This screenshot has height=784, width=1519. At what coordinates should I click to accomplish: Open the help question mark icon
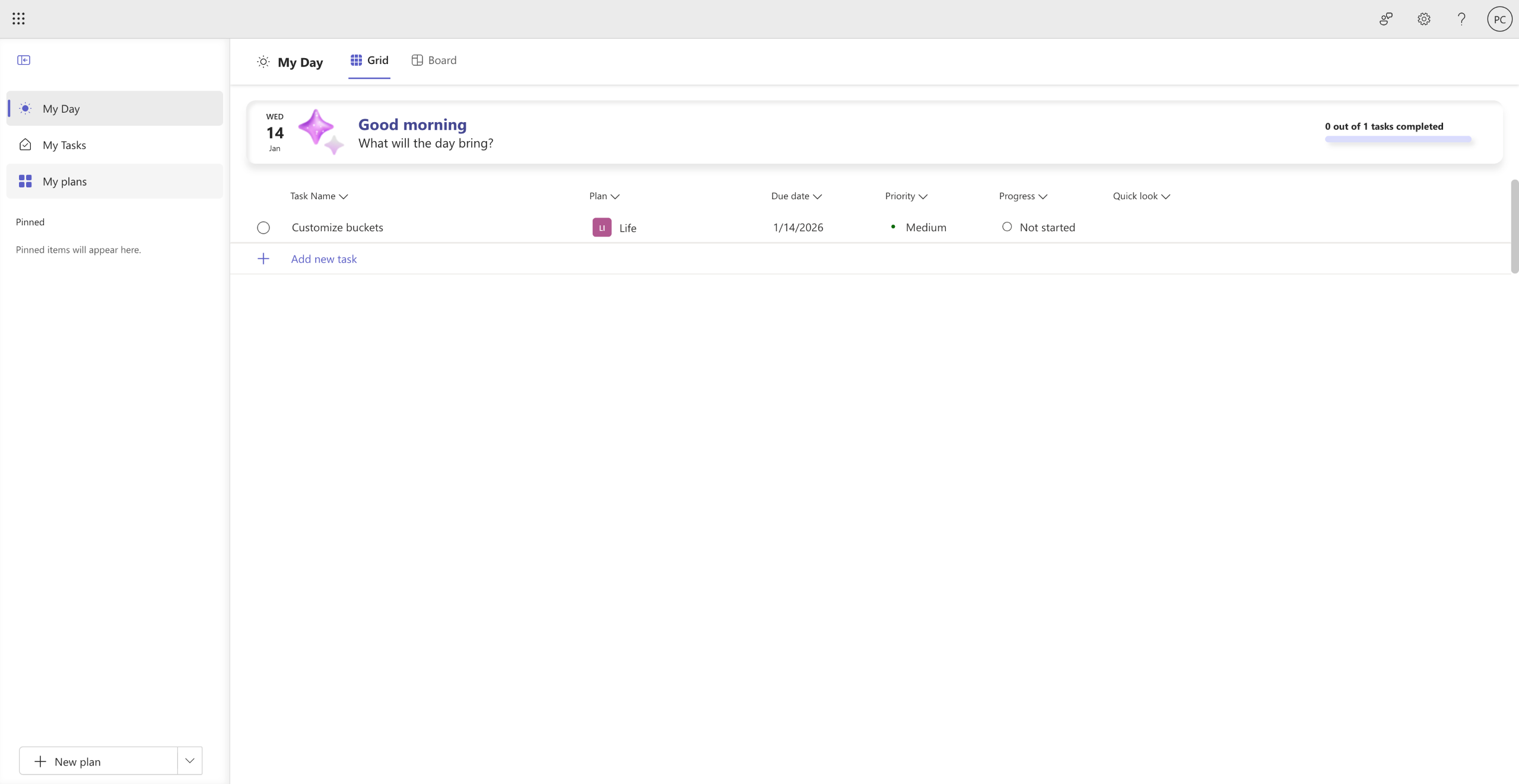coord(1461,19)
